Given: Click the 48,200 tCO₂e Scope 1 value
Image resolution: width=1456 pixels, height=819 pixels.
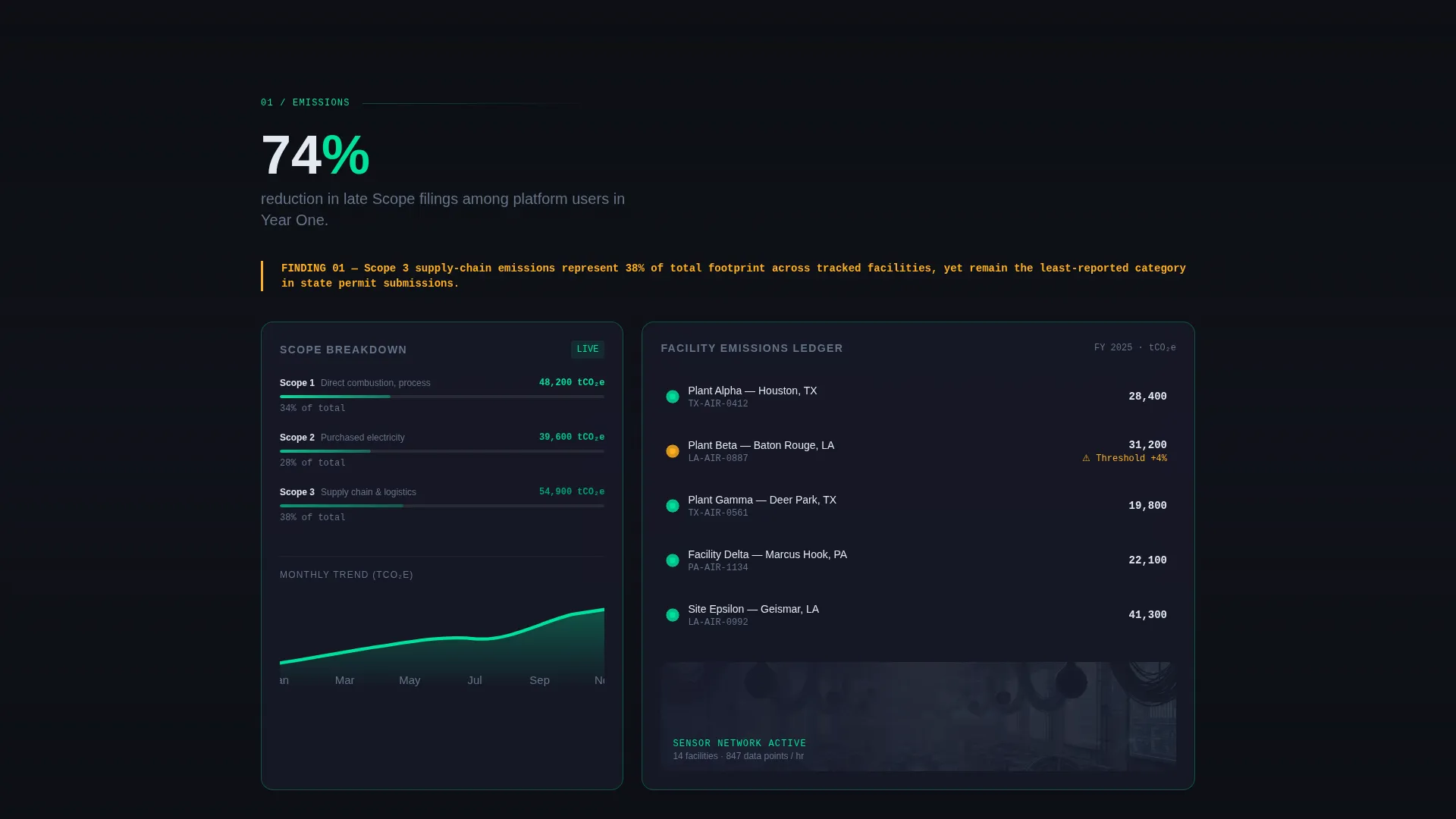Looking at the screenshot, I should (x=572, y=383).
